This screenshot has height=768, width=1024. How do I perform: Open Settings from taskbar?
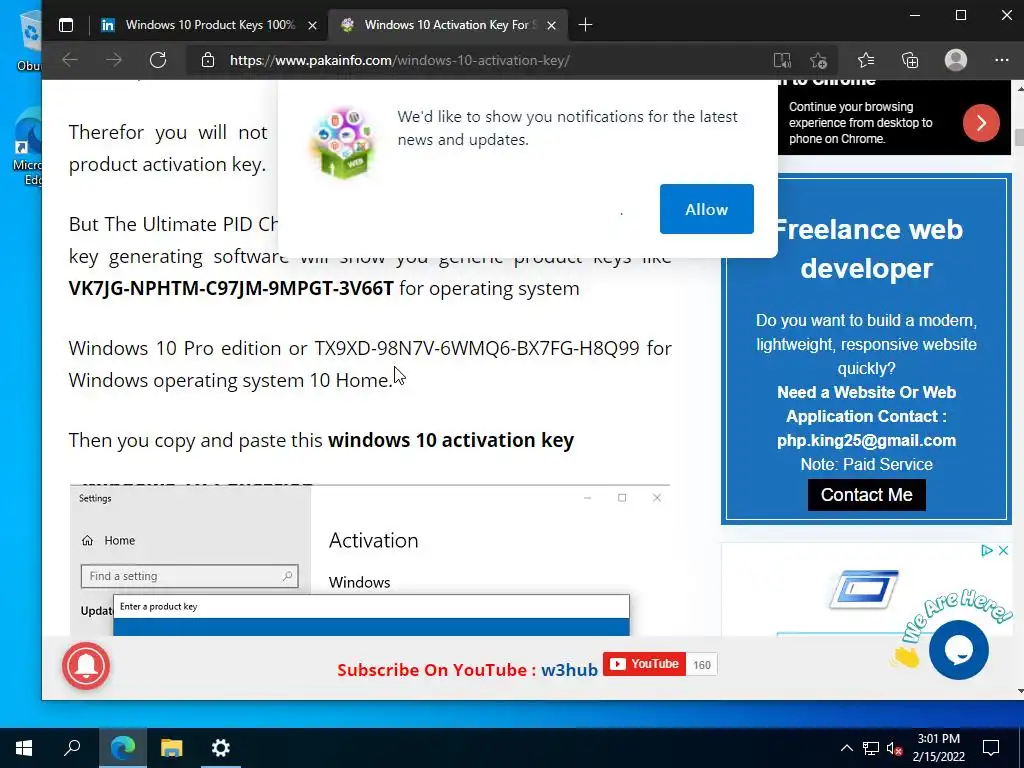pyautogui.click(x=221, y=748)
